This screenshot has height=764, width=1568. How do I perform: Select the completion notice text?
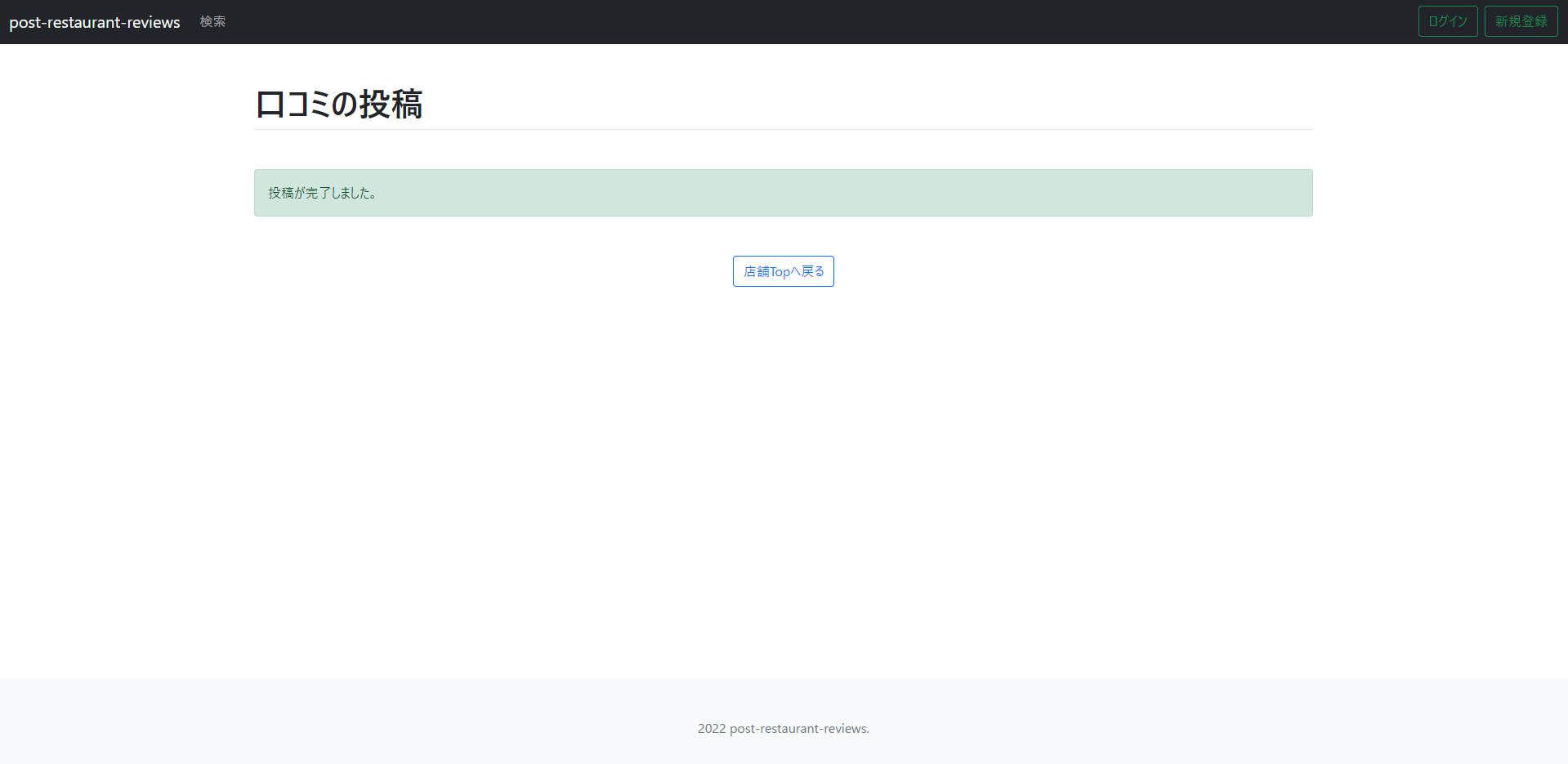click(323, 193)
